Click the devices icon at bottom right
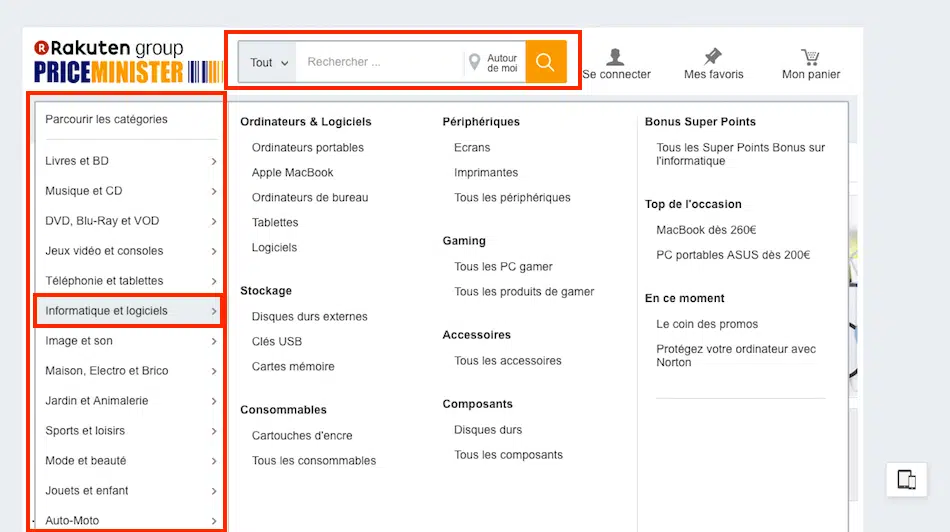 (907, 480)
